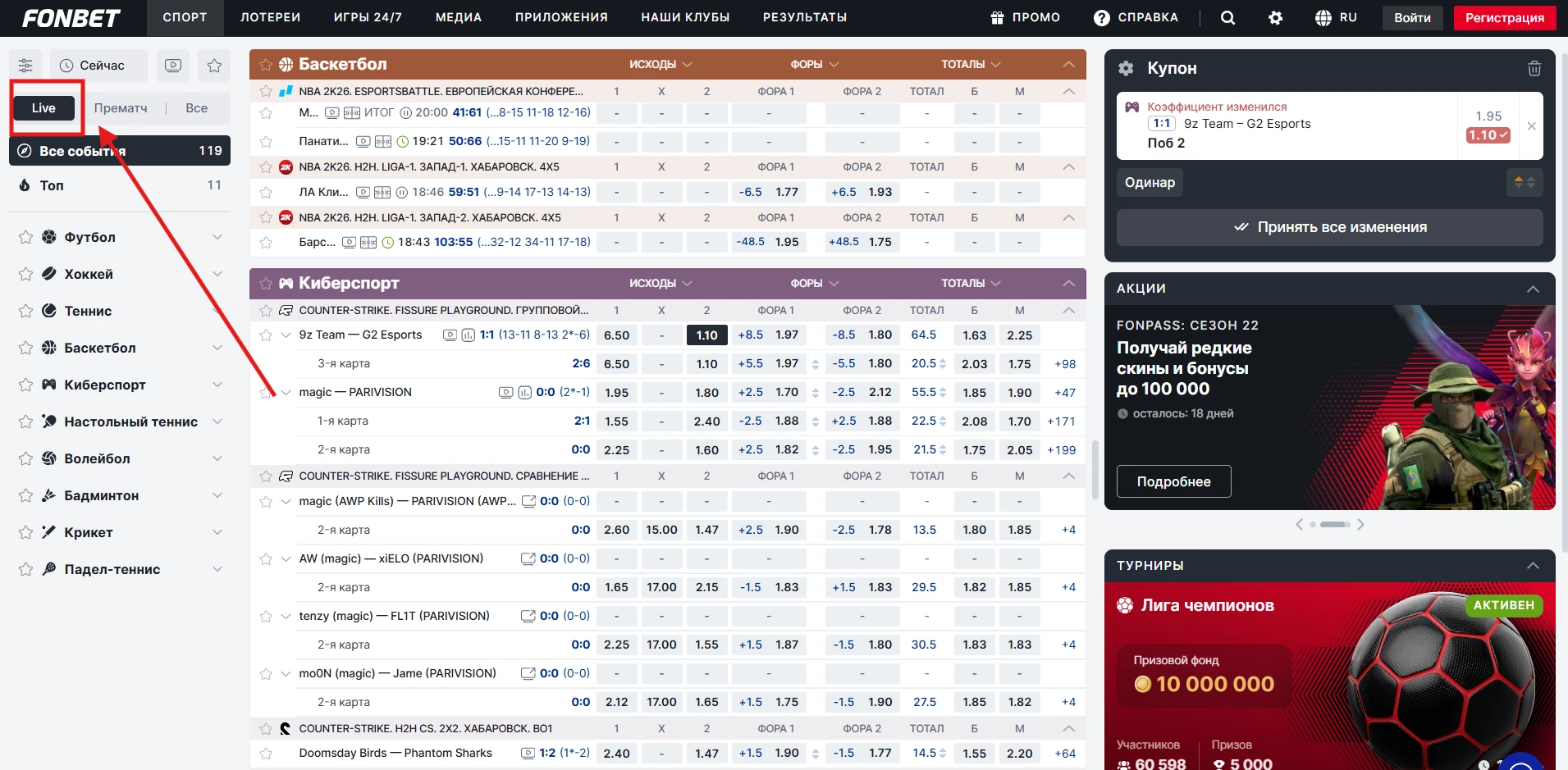Collapse the ТУРНИРЫ panel

click(x=1533, y=566)
